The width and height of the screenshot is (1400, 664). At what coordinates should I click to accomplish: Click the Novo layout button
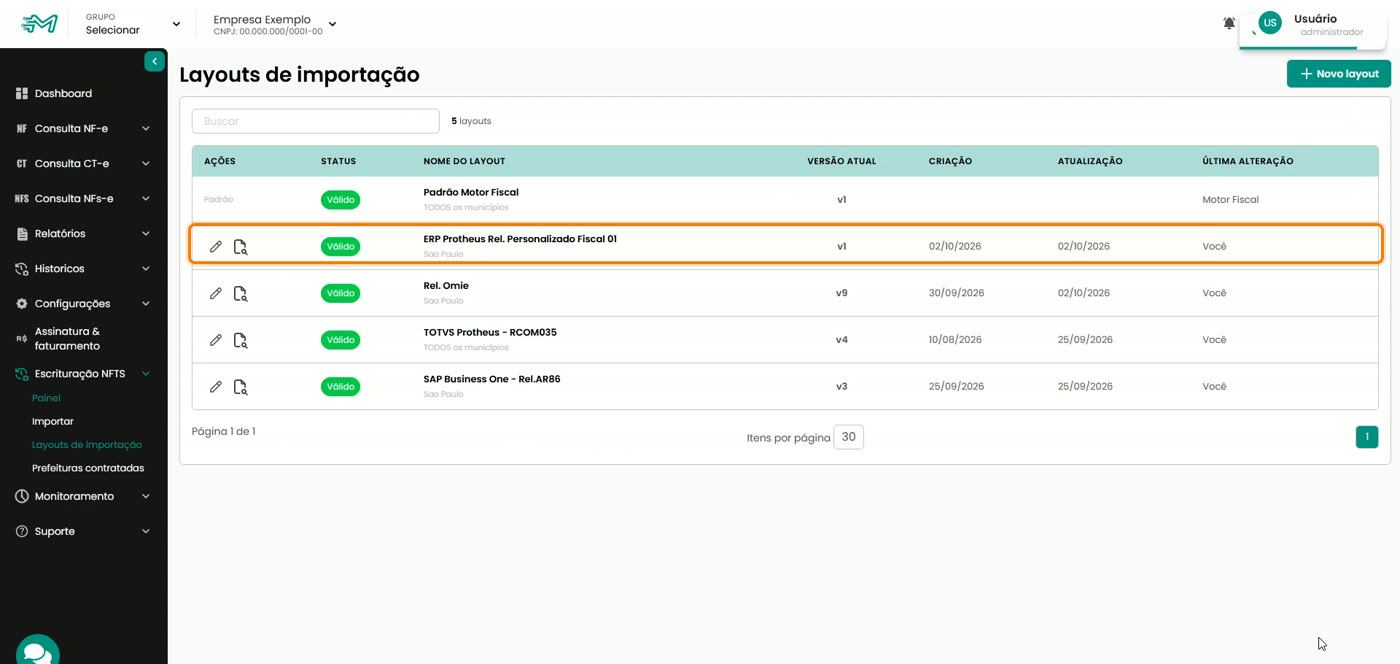point(1339,74)
